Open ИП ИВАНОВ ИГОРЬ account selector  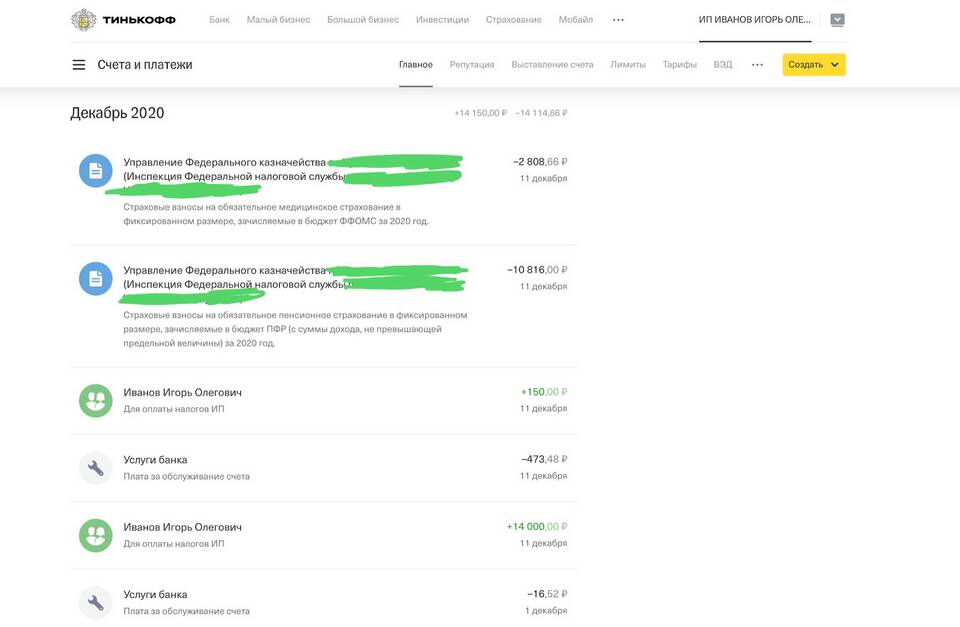point(756,20)
